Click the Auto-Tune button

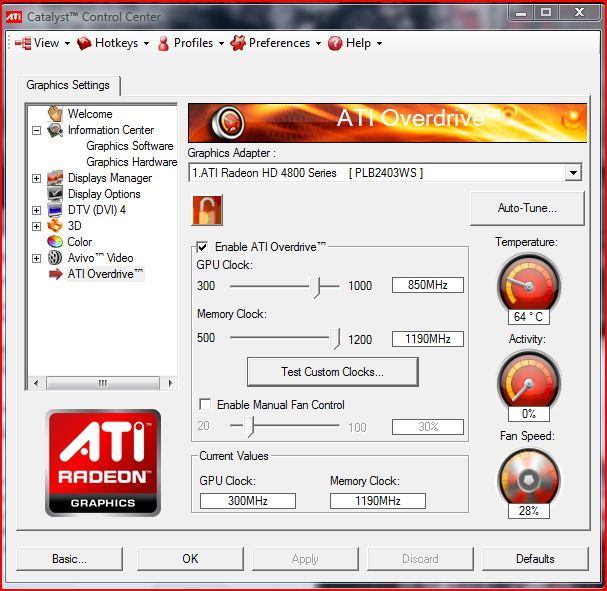(527, 208)
